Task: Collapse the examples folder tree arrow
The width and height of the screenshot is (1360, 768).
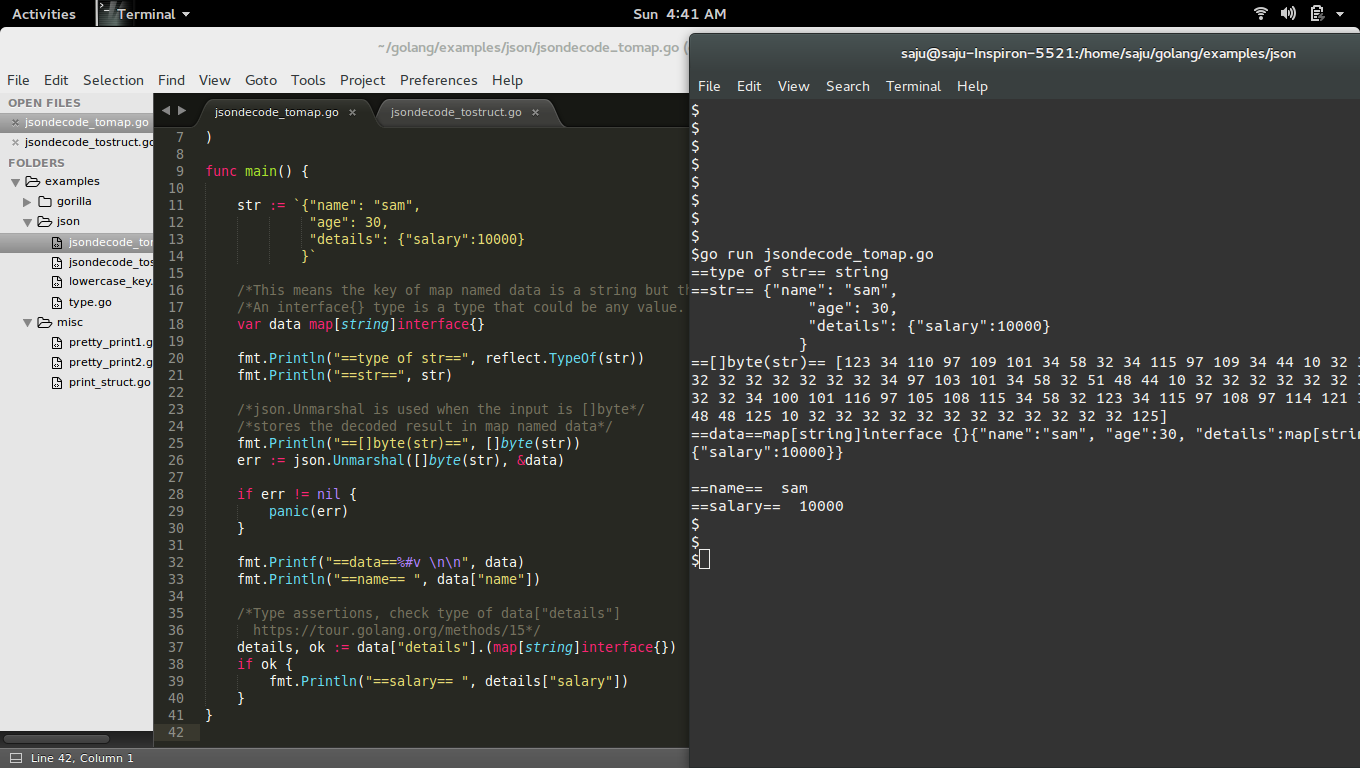Action: click(x=15, y=182)
